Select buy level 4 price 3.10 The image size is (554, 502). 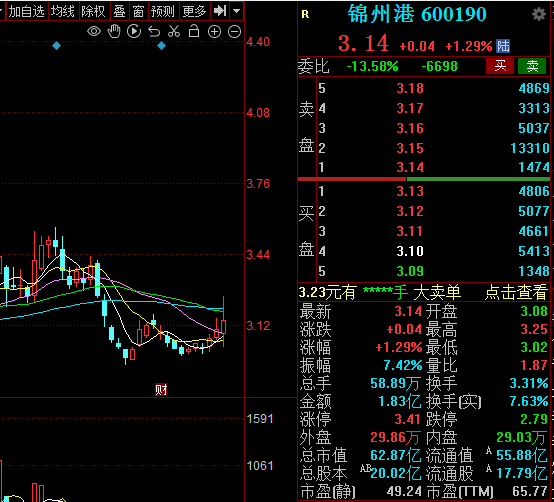click(410, 251)
